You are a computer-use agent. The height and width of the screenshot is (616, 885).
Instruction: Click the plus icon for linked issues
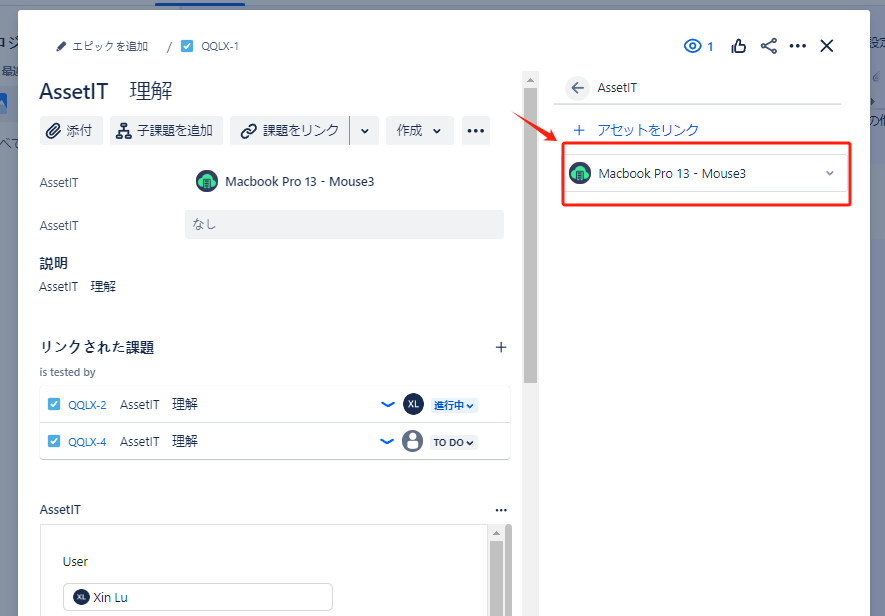[501, 347]
